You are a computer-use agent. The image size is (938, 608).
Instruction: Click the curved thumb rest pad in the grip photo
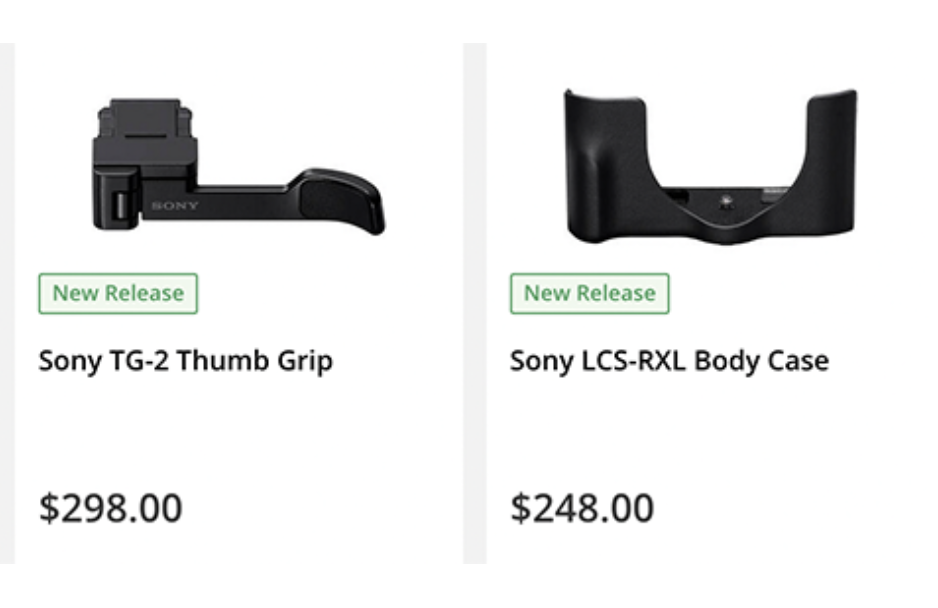pos(338,193)
